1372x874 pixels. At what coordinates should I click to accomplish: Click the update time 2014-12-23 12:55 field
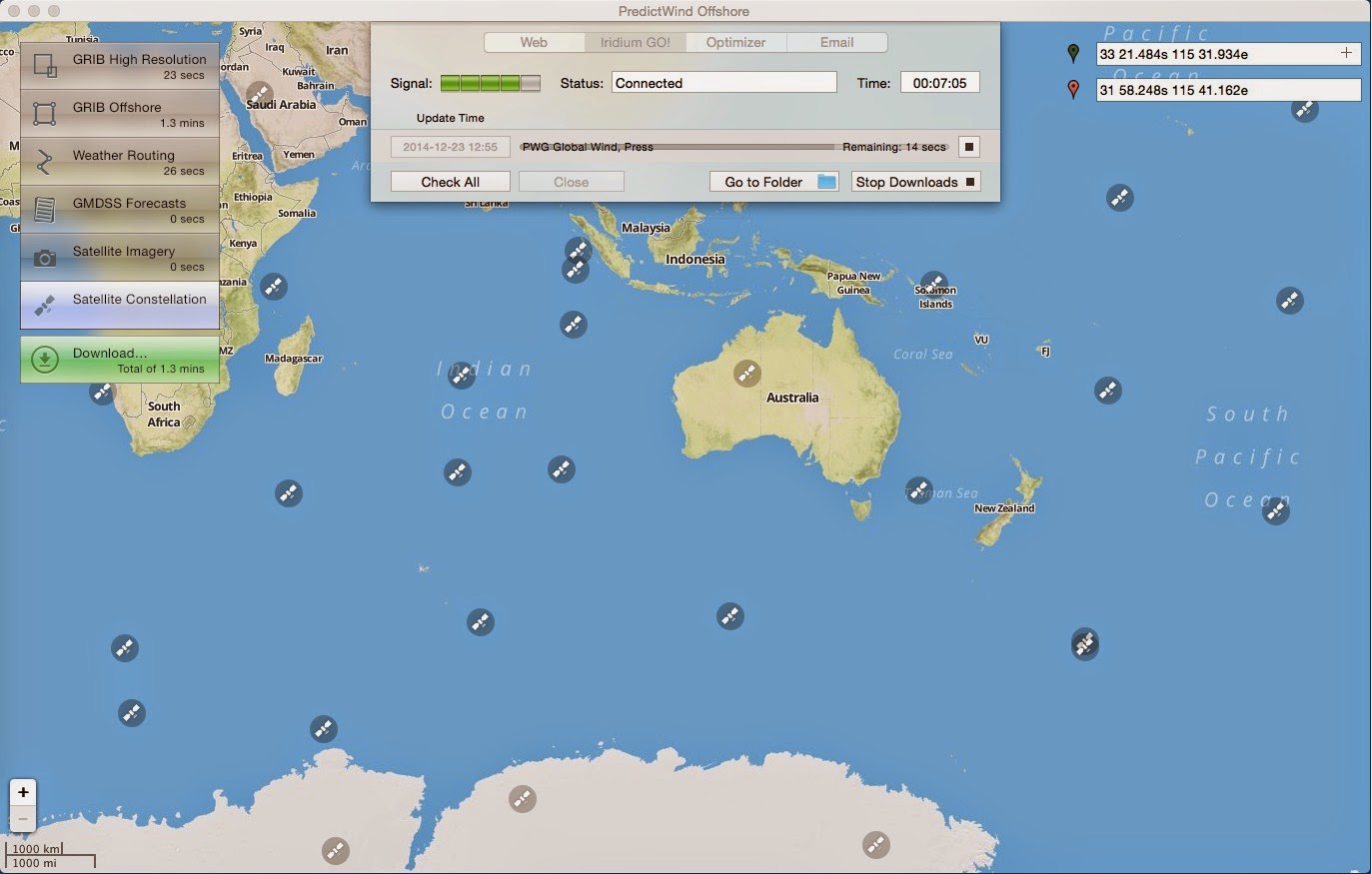coord(451,147)
